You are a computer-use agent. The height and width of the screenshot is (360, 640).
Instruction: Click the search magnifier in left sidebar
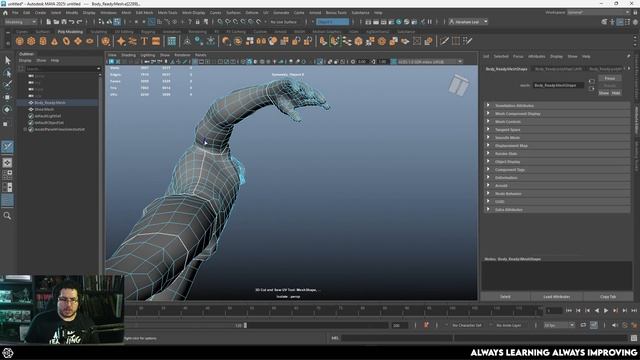tap(7, 216)
